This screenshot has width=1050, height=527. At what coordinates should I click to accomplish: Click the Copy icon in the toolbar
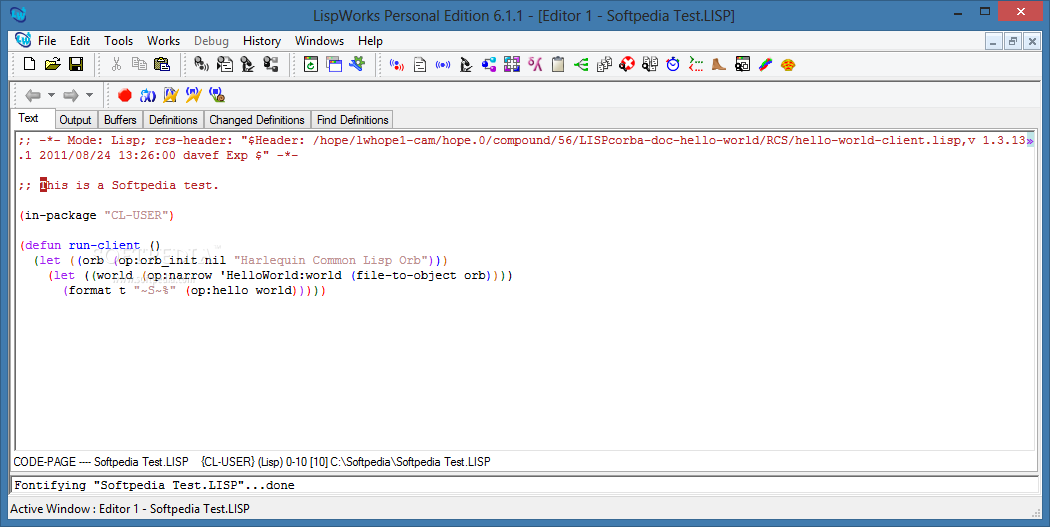click(139, 64)
